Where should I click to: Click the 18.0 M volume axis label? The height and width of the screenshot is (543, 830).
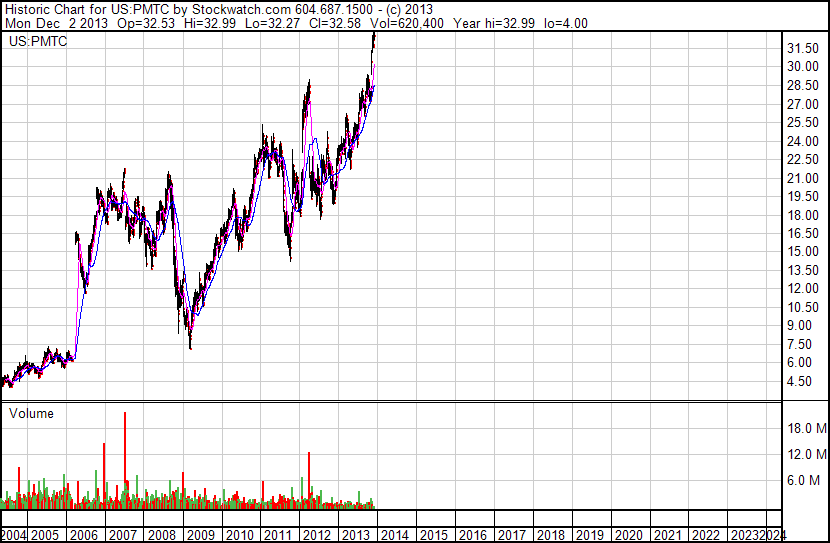click(x=807, y=428)
